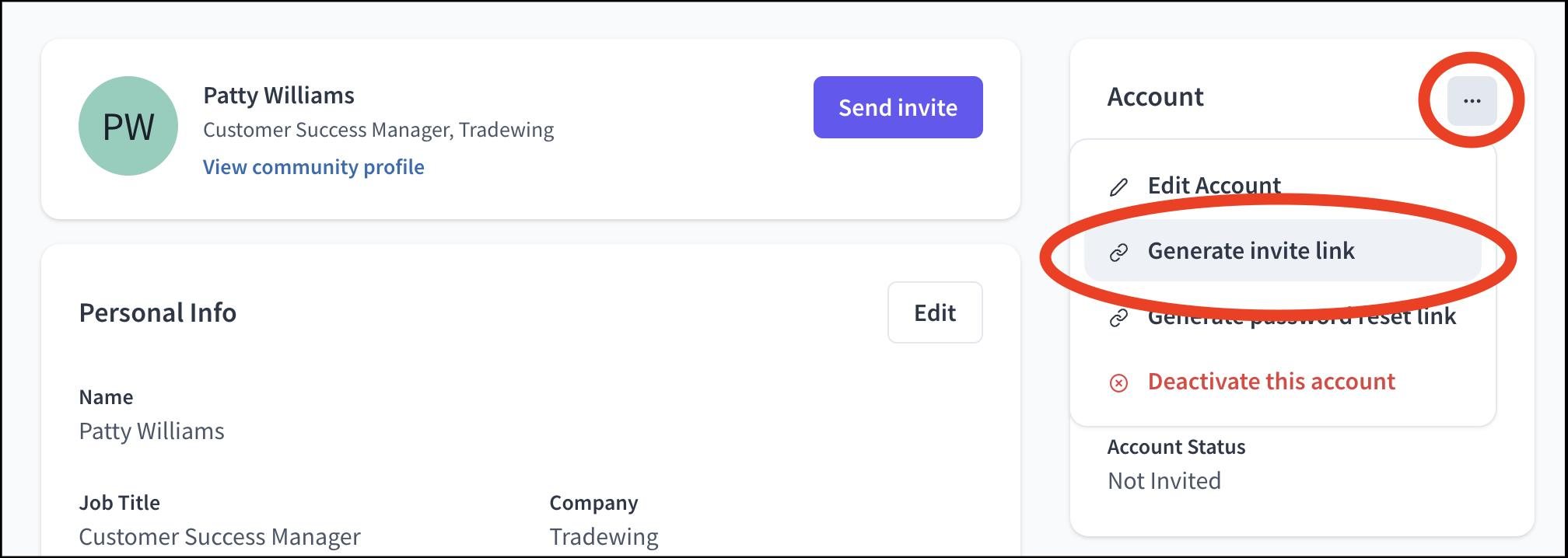Click the Not Invited account status
Image resolution: width=1568 pixels, height=558 pixels.
1164,480
